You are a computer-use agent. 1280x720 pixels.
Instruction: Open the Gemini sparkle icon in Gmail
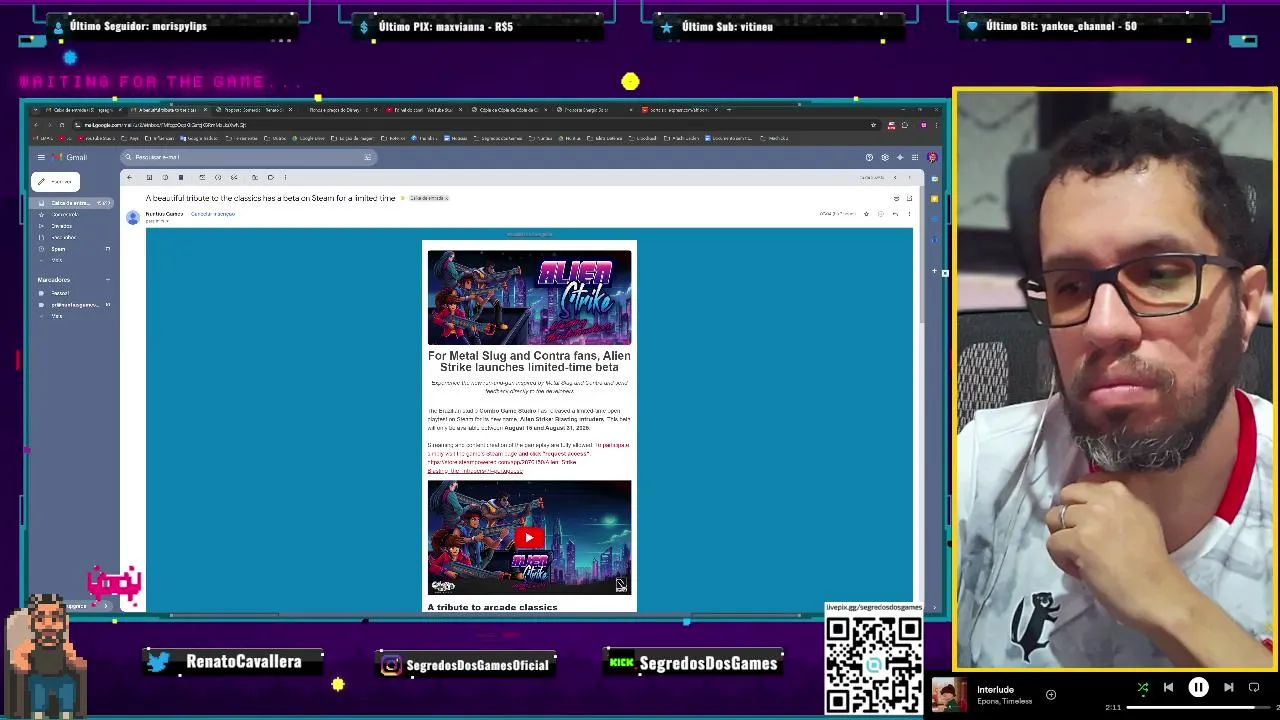(900, 157)
